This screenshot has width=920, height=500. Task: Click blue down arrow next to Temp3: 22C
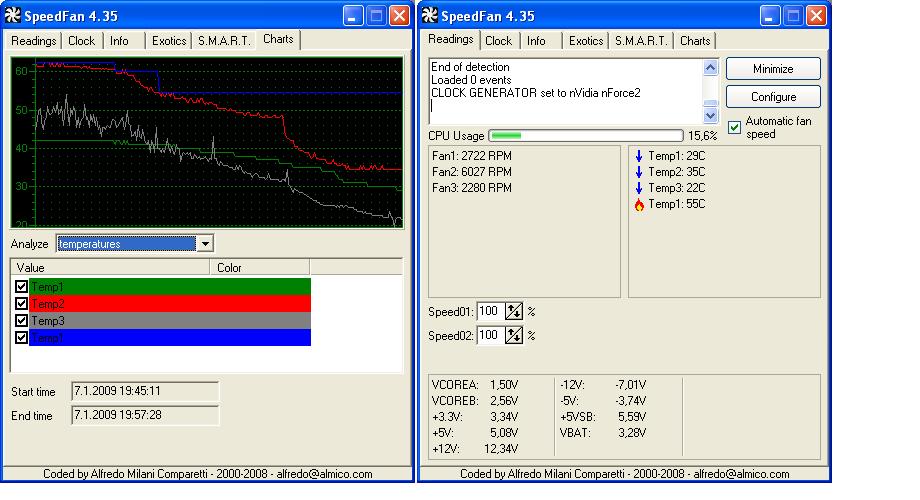pos(639,188)
